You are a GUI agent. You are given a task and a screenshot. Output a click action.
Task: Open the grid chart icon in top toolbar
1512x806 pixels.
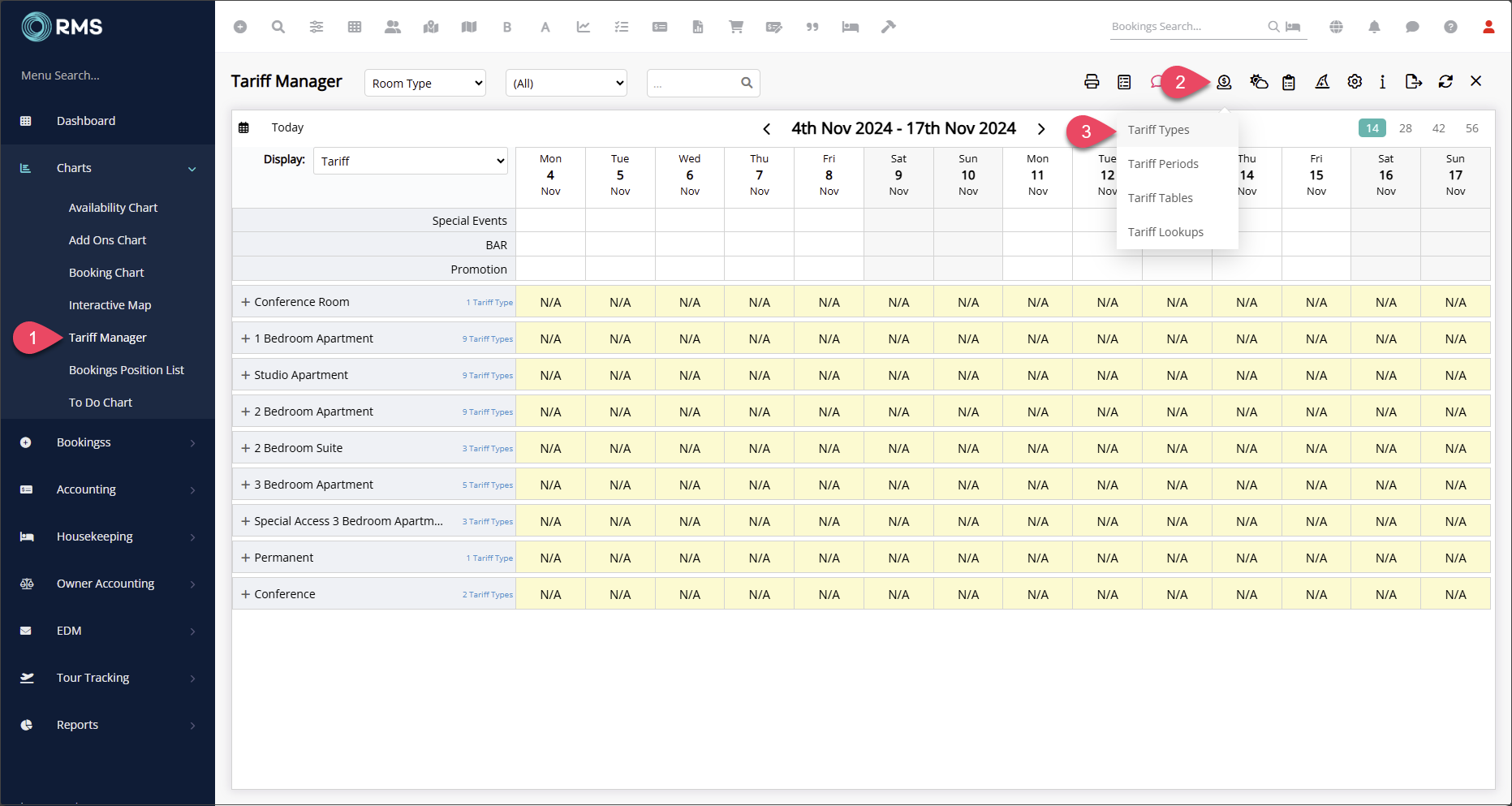355,27
